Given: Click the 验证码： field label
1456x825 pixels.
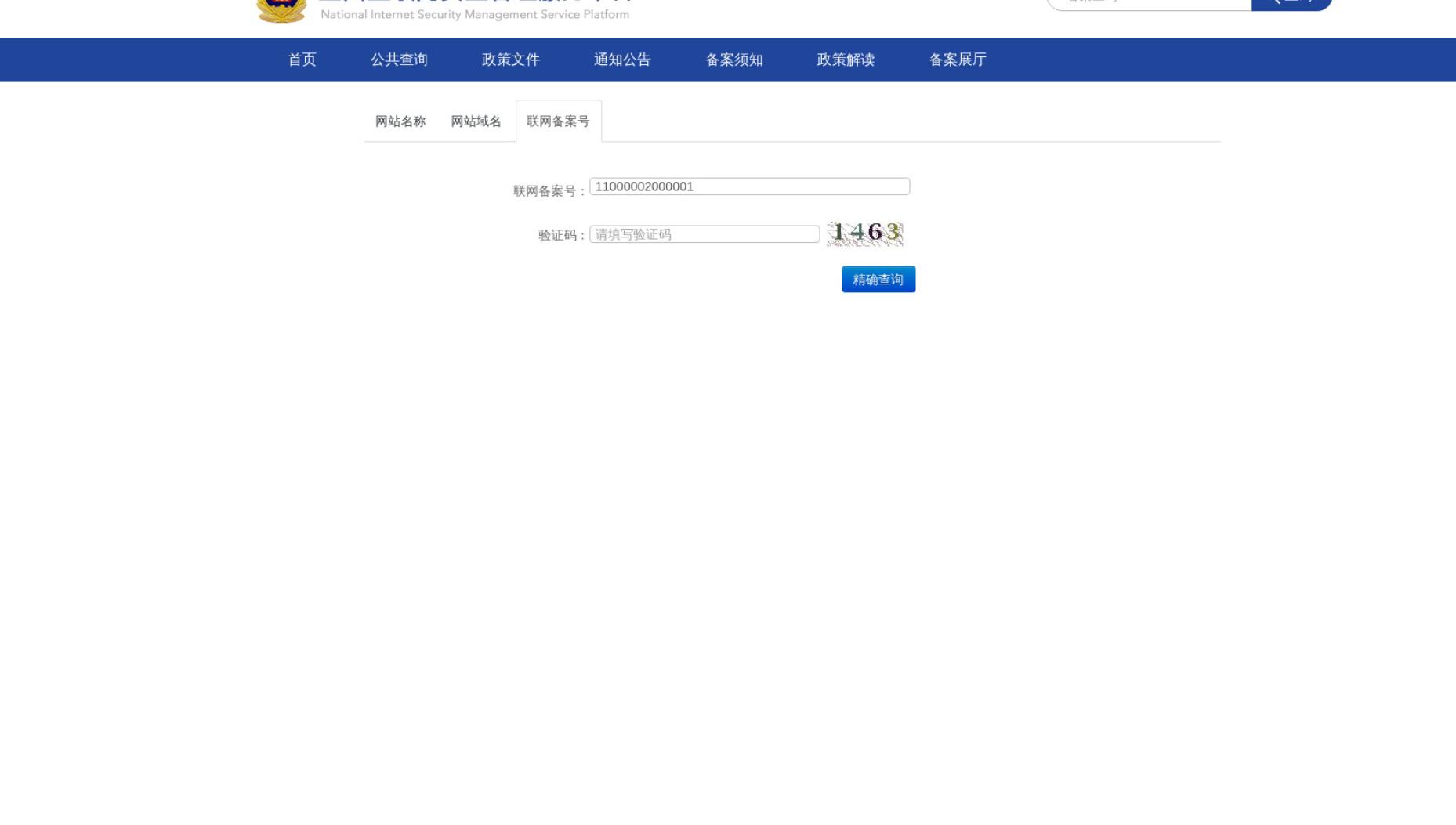Looking at the screenshot, I should click(x=562, y=235).
